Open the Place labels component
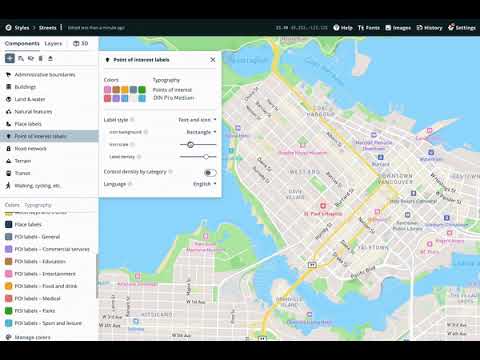 click(x=49, y=124)
